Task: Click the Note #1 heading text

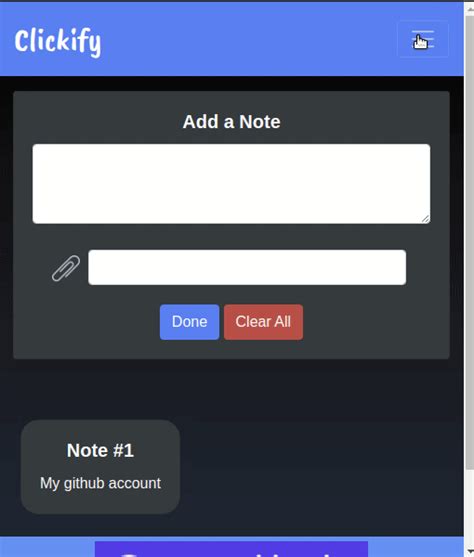Action: coord(101,450)
